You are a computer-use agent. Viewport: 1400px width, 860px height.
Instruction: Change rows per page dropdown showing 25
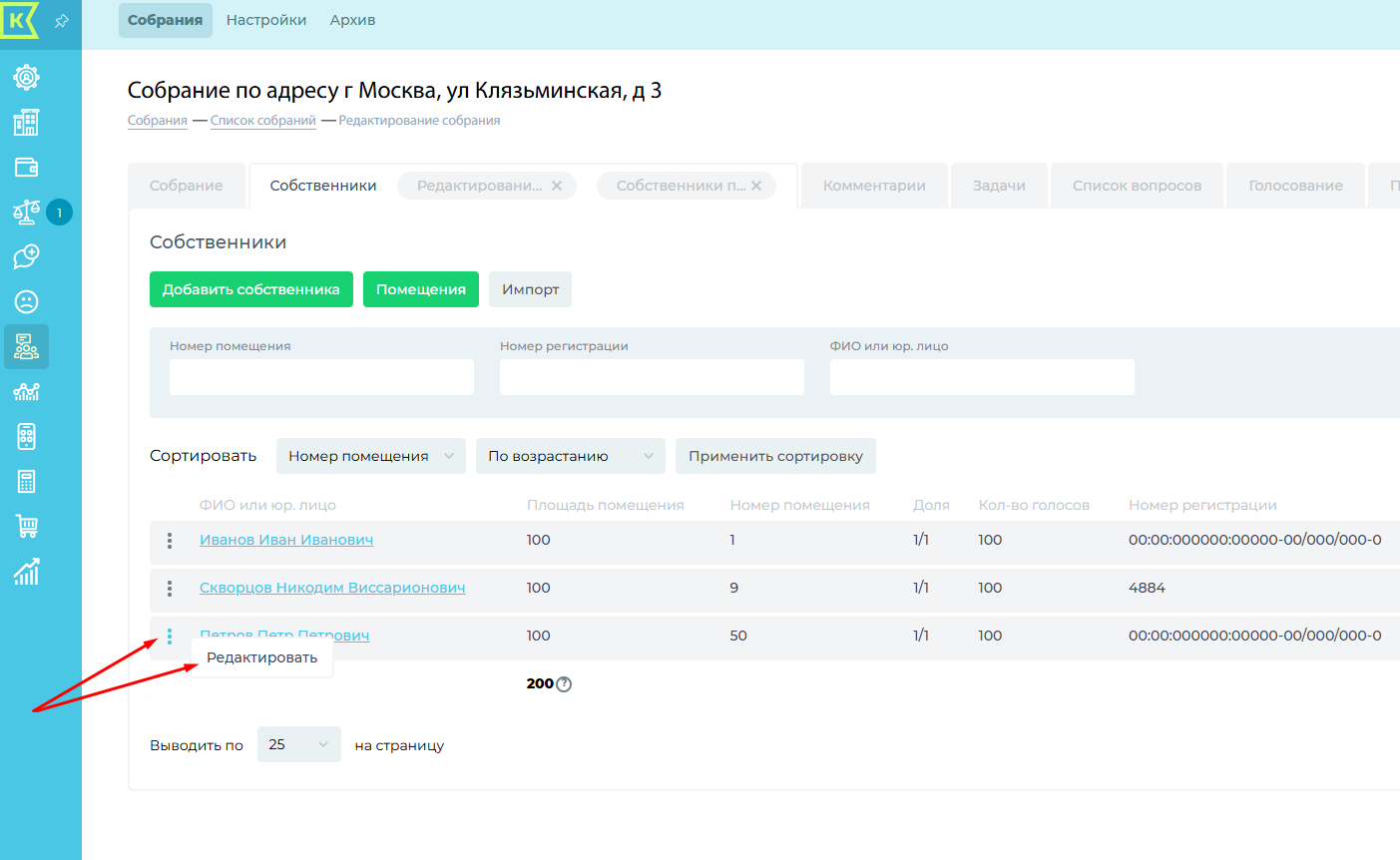pos(298,744)
